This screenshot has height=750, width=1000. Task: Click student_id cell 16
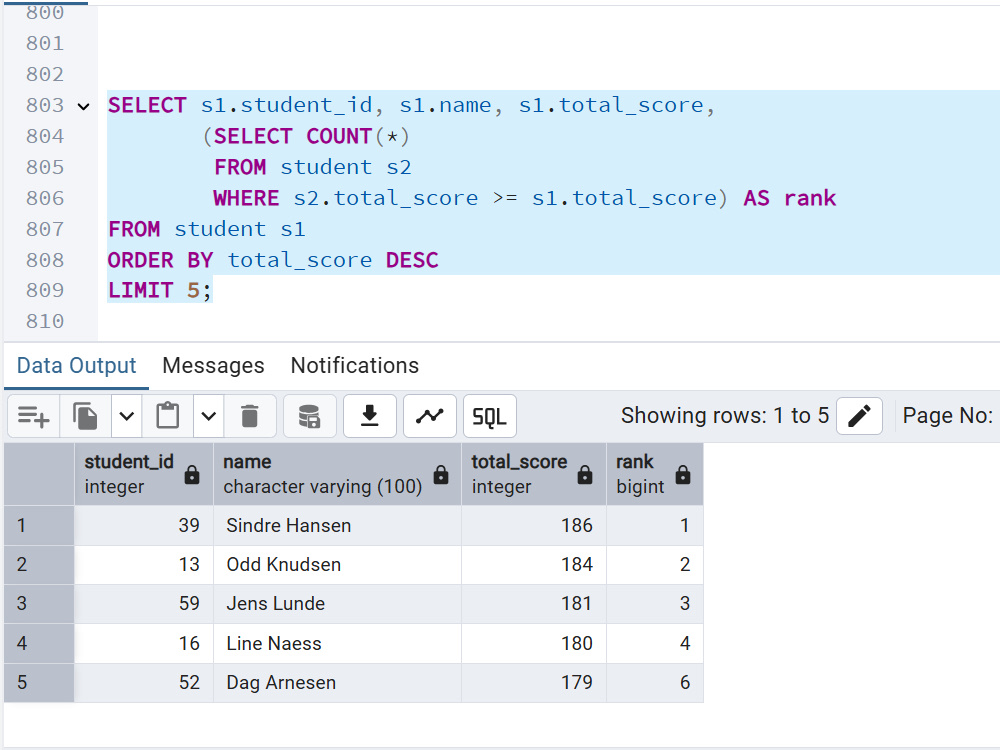tap(143, 643)
